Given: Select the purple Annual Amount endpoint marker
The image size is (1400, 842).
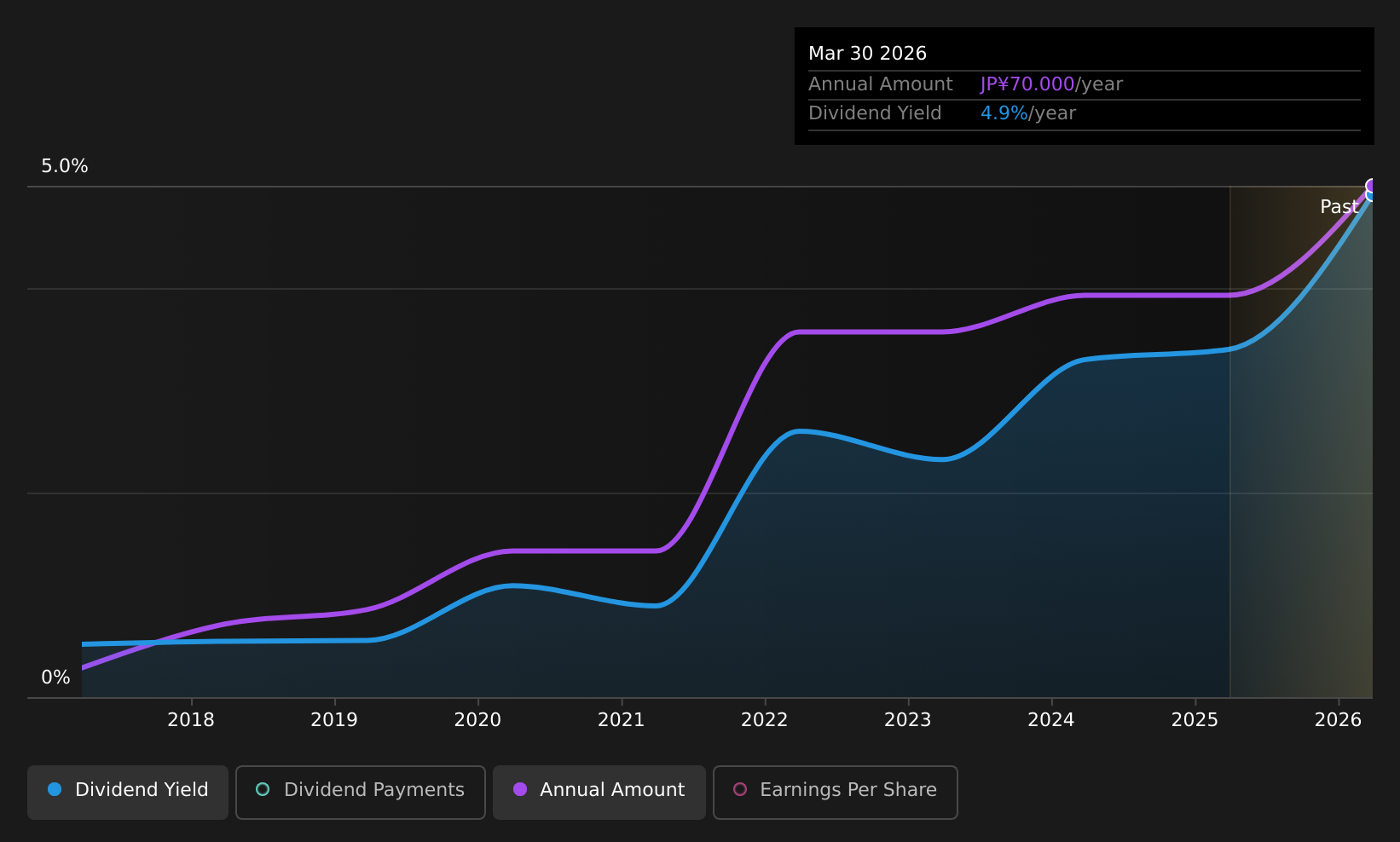Looking at the screenshot, I should (1372, 186).
